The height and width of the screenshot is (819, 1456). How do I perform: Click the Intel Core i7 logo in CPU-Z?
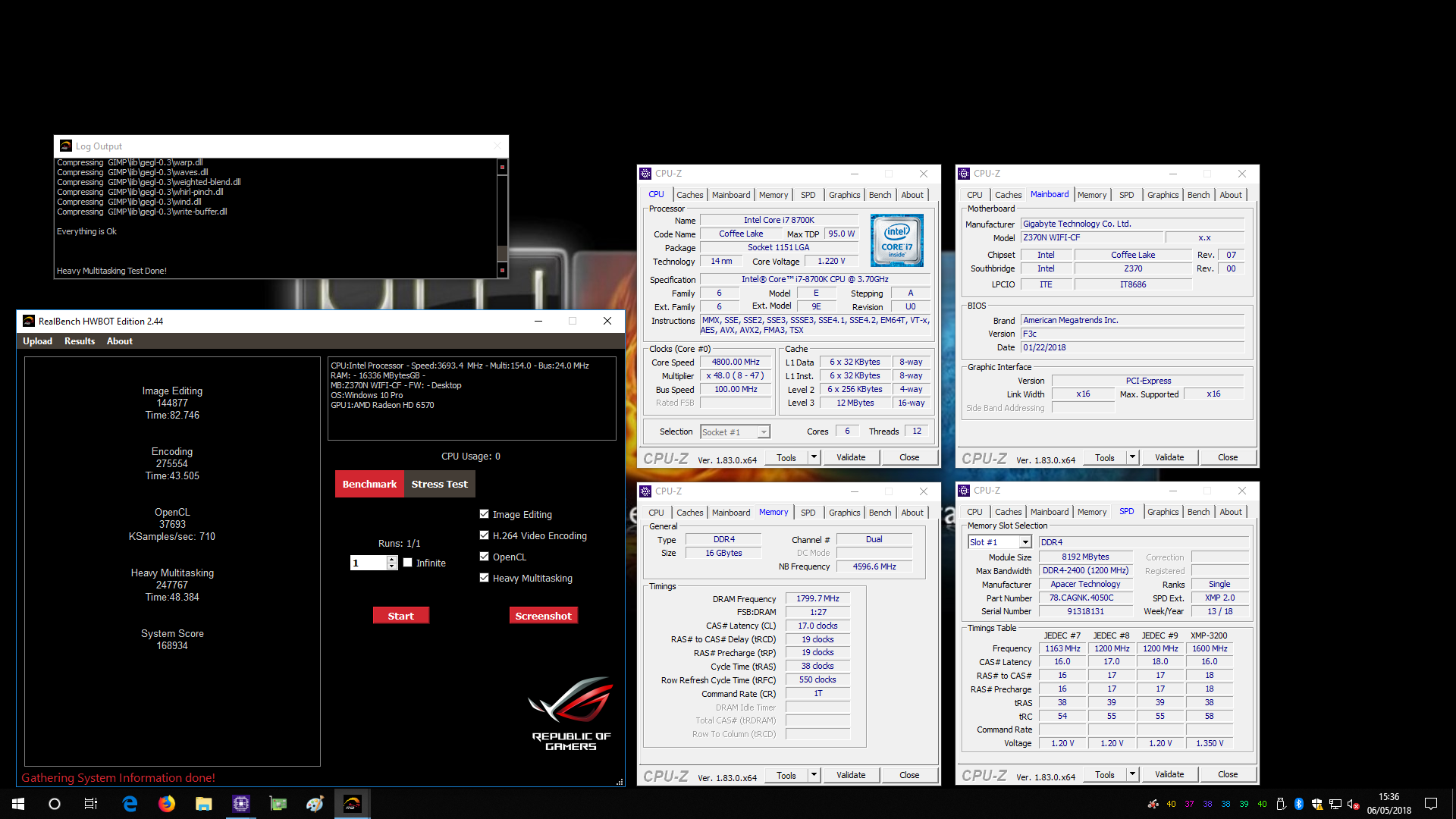pyautogui.click(x=897, y=240)
